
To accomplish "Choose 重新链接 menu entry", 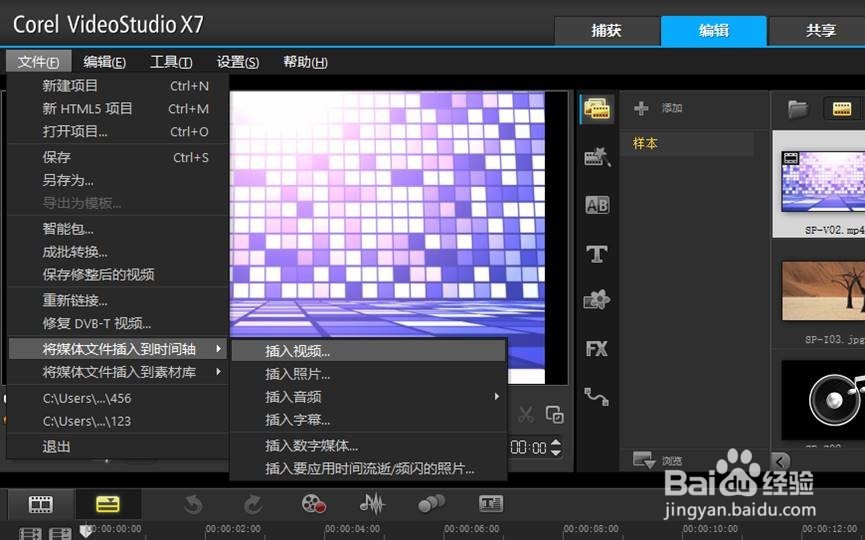I will click(x=118, y=300).
